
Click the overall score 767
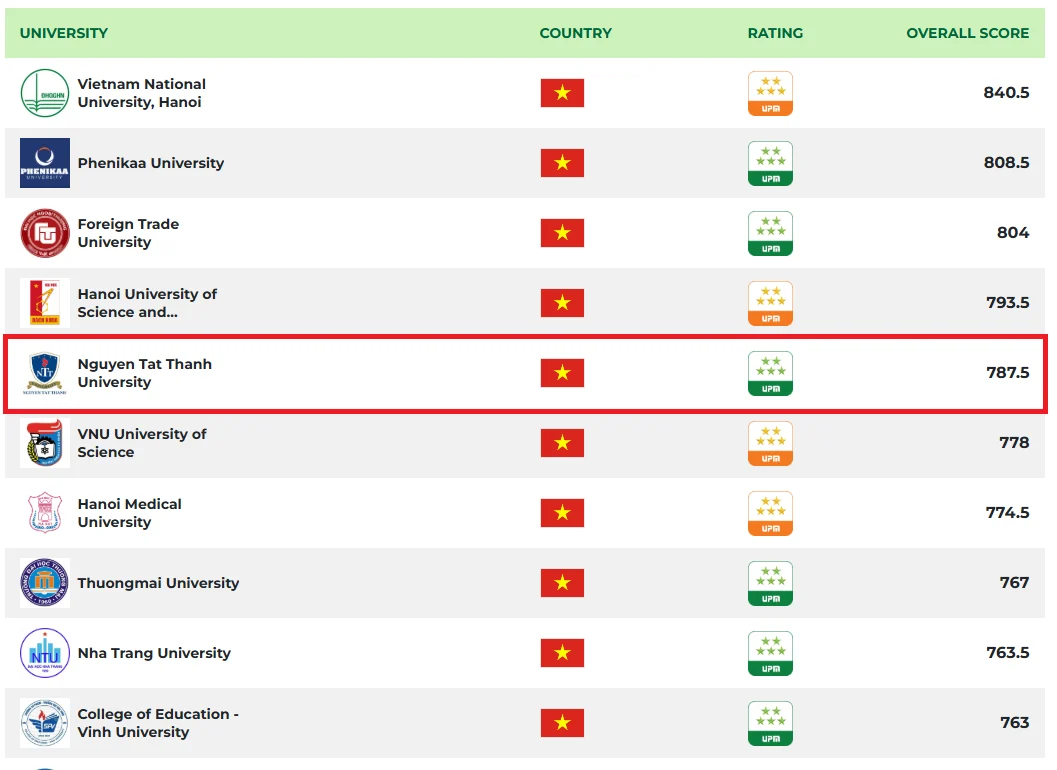1015,583
